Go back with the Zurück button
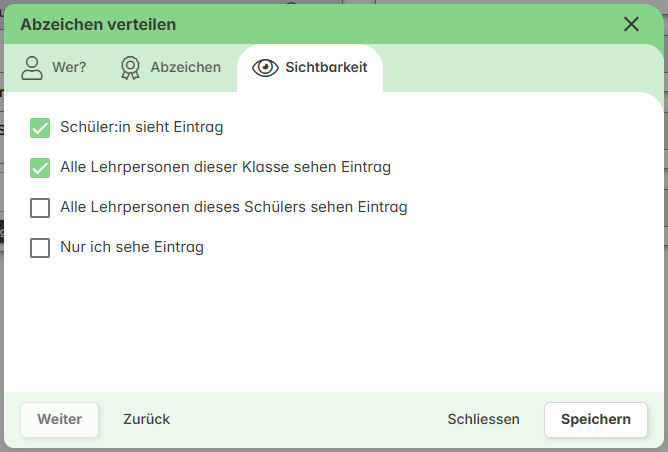The image size is (668, 452). [x=147, y=420]
